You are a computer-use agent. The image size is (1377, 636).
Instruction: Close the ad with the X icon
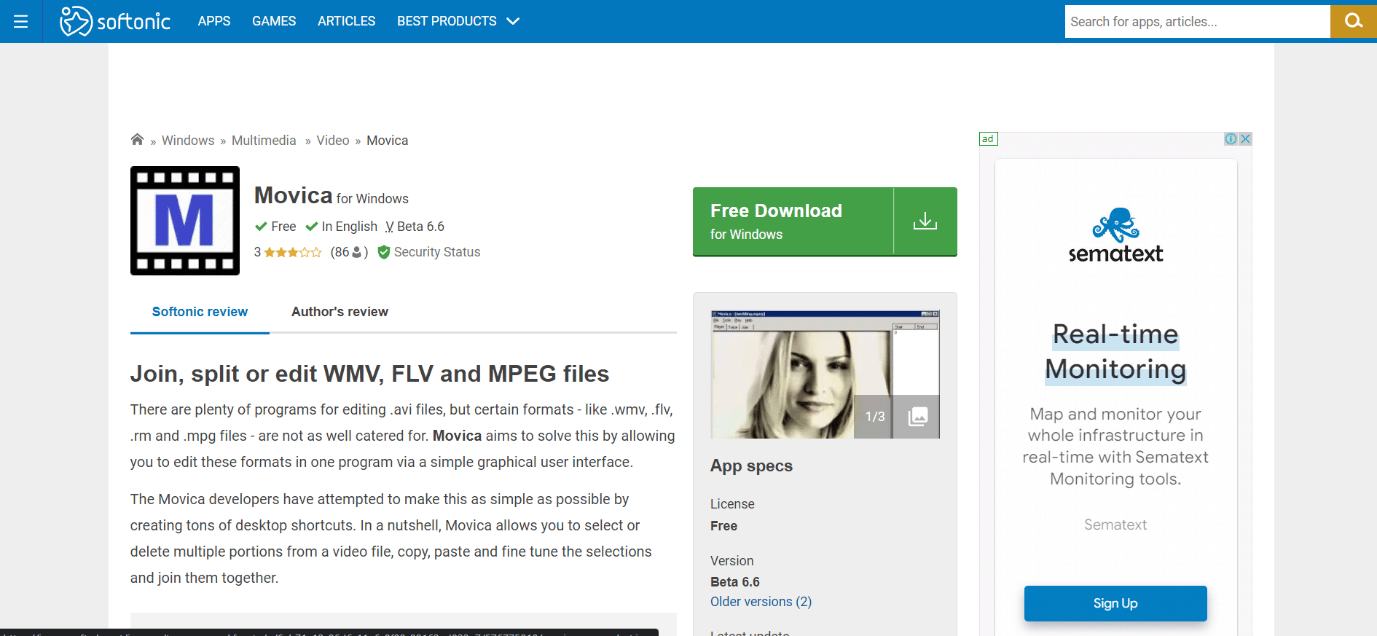click(x=1245, y=139)
